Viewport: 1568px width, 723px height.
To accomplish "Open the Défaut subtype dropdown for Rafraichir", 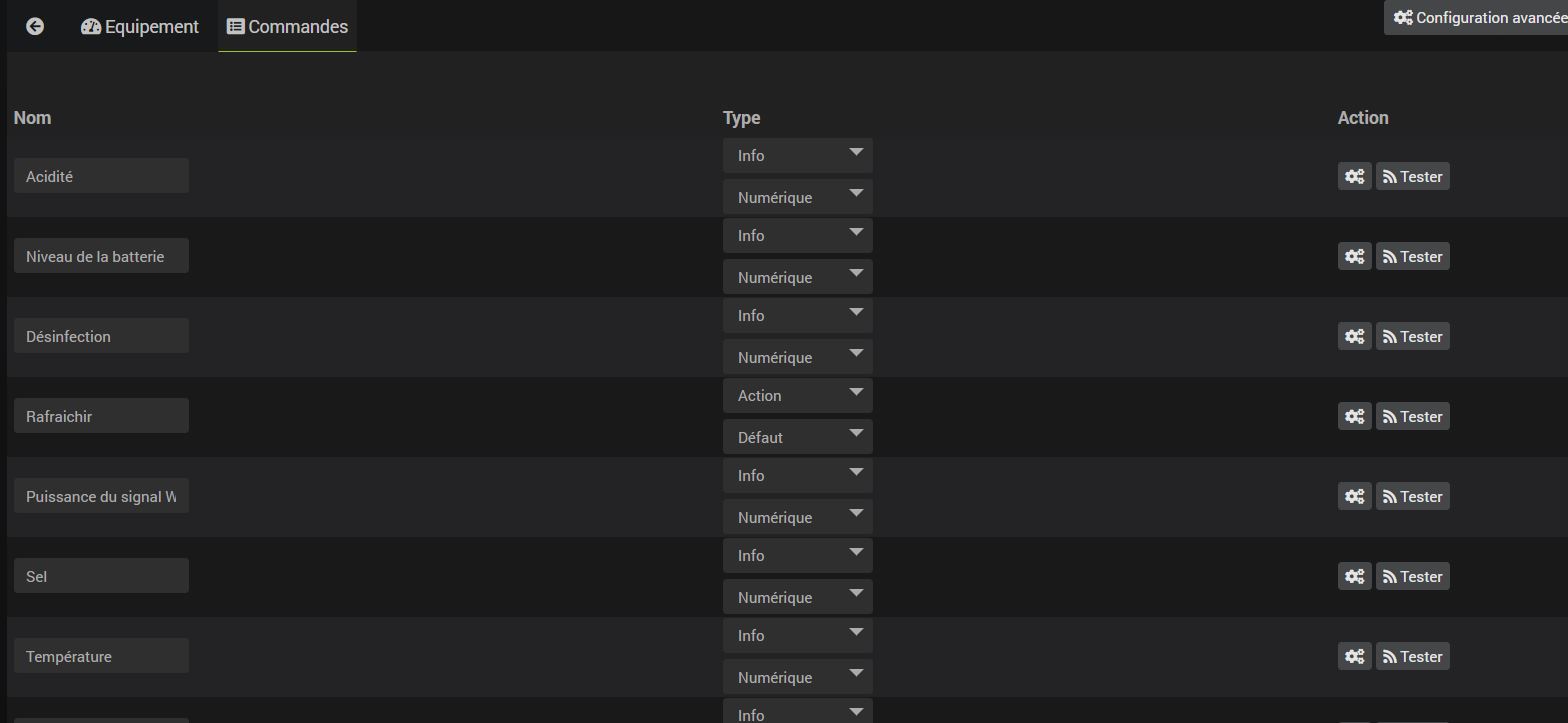I will click(798, 437).
